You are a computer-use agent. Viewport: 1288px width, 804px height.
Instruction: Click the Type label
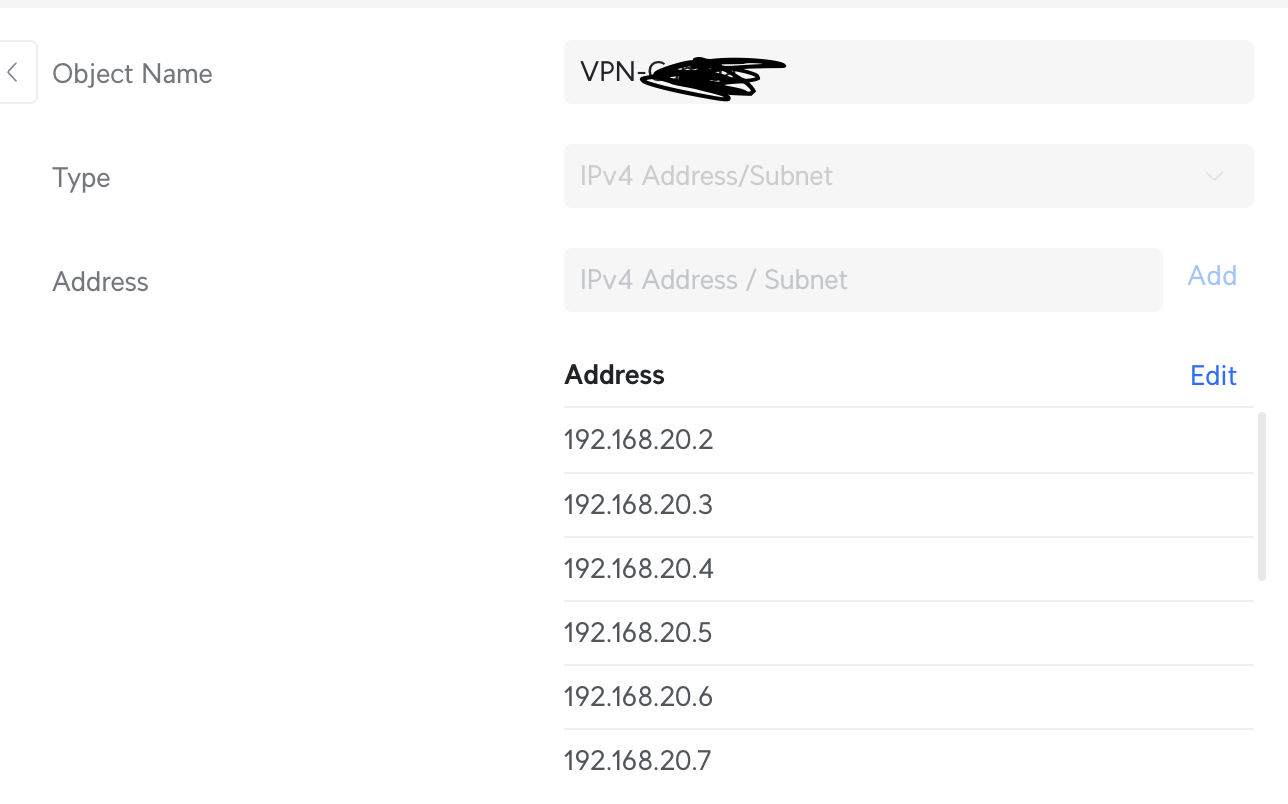81,178
